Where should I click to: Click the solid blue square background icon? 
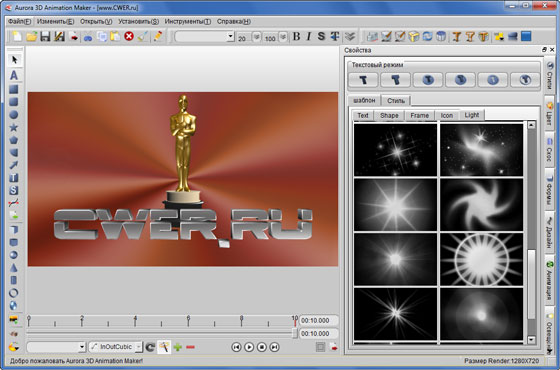[526, 36]
